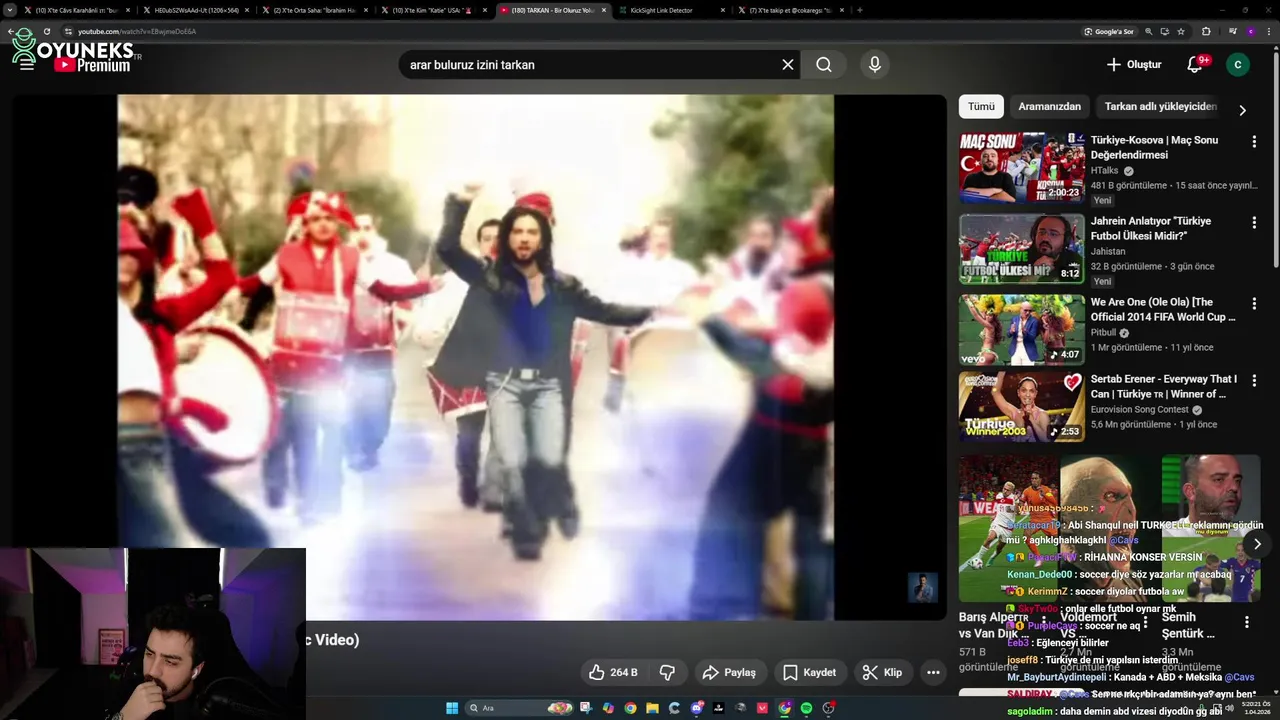The image size is (1280, 720).
Task: Click the video channel watermark icon
Action: pyautogui.click(x=922, y=587)
